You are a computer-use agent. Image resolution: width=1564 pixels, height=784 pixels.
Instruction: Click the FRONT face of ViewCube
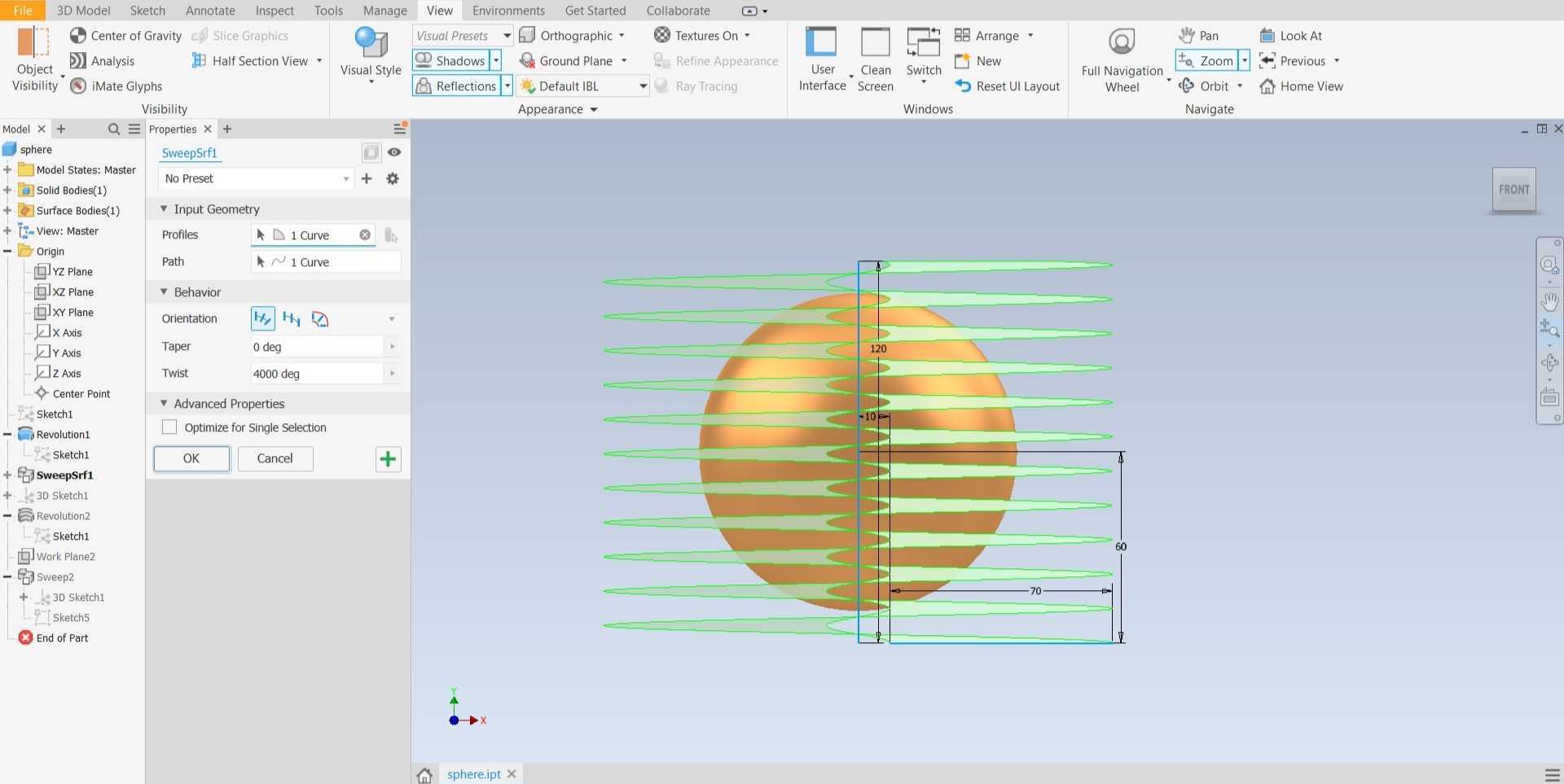click(1514, 190)
